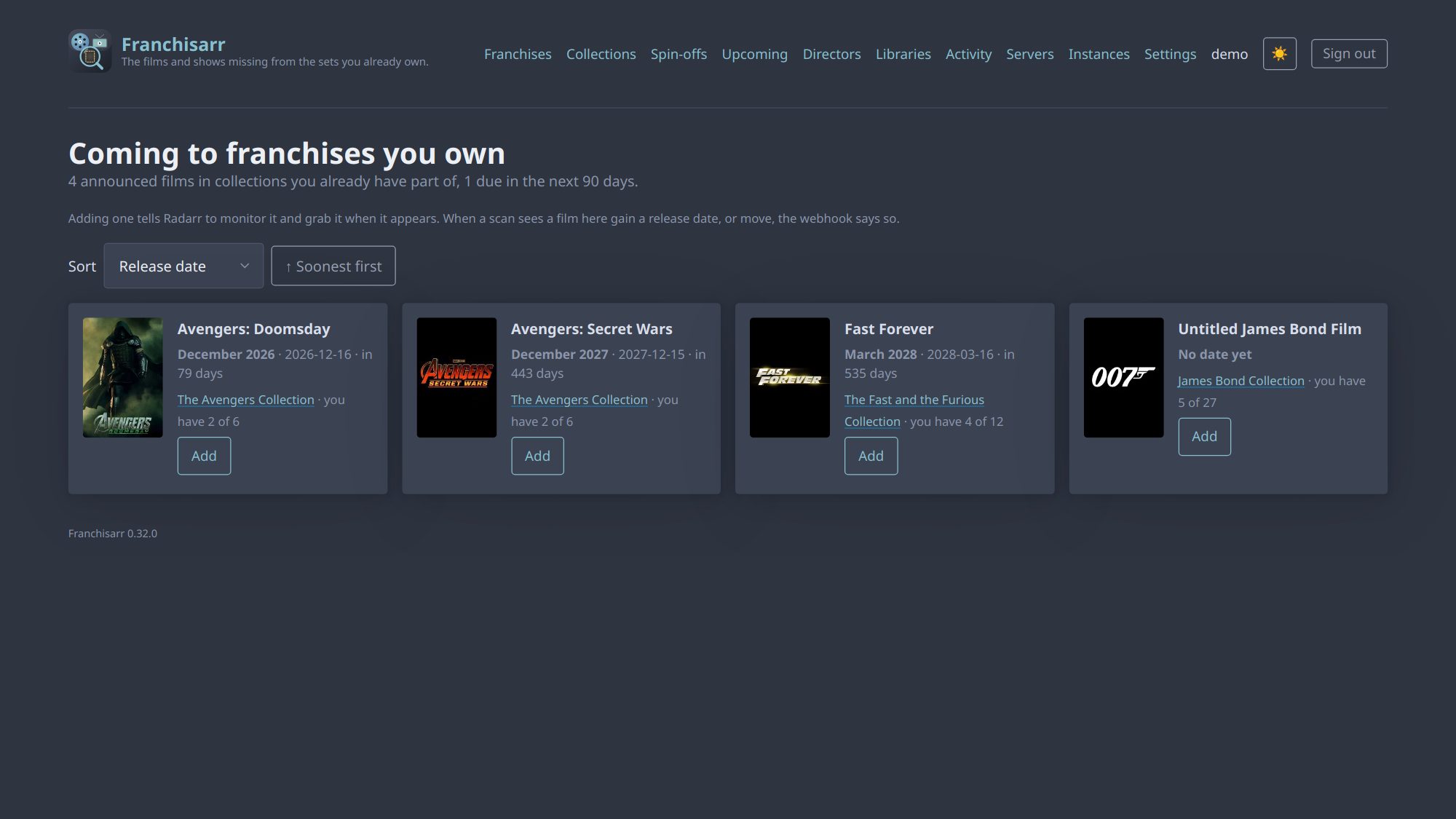Viewport: 1456px width, 819px height.
Task: Click the Avengers: Doomsday title text
Action: click(x=254, y=329)
